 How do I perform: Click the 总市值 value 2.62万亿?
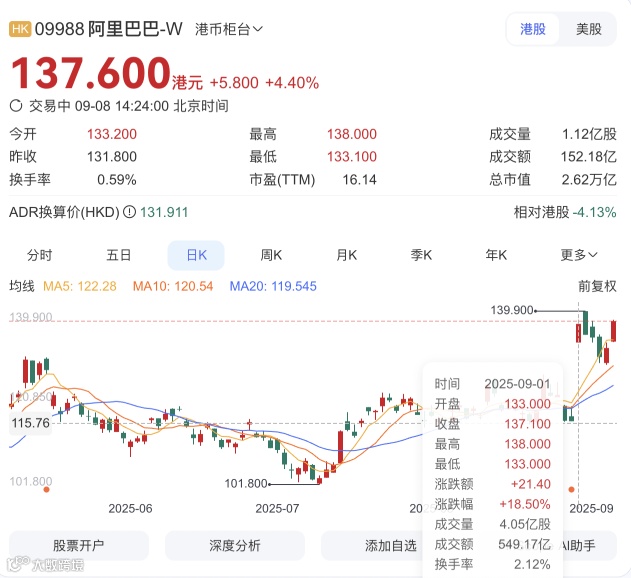[589, 180]
